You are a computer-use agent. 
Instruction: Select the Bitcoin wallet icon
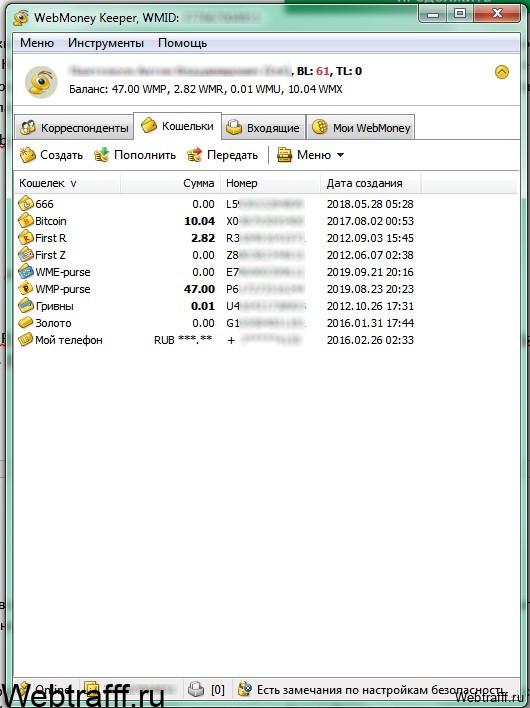pos(26,221)
